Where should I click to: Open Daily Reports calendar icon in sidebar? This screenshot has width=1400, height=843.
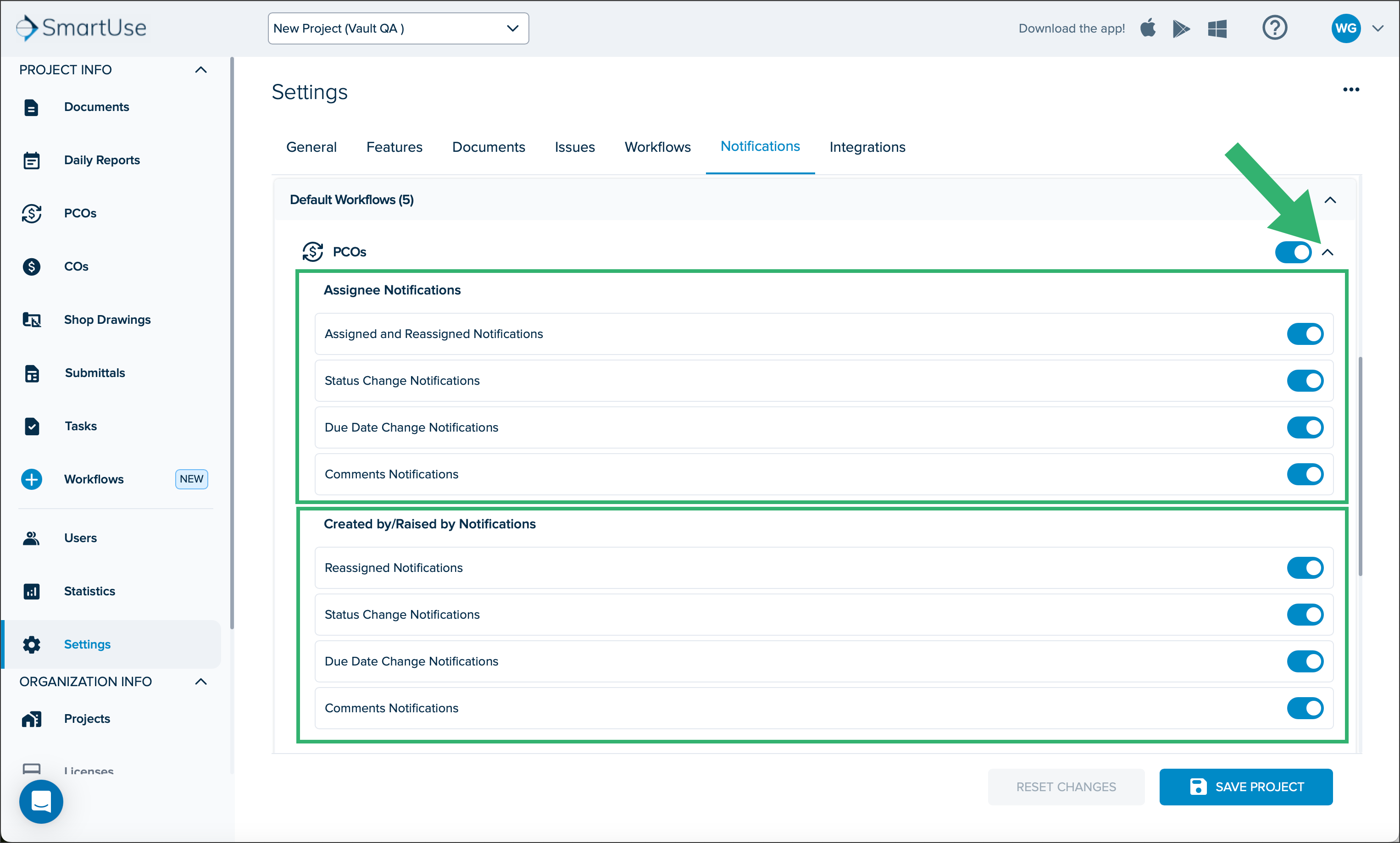pyautogui.click(x=31, y=160)
